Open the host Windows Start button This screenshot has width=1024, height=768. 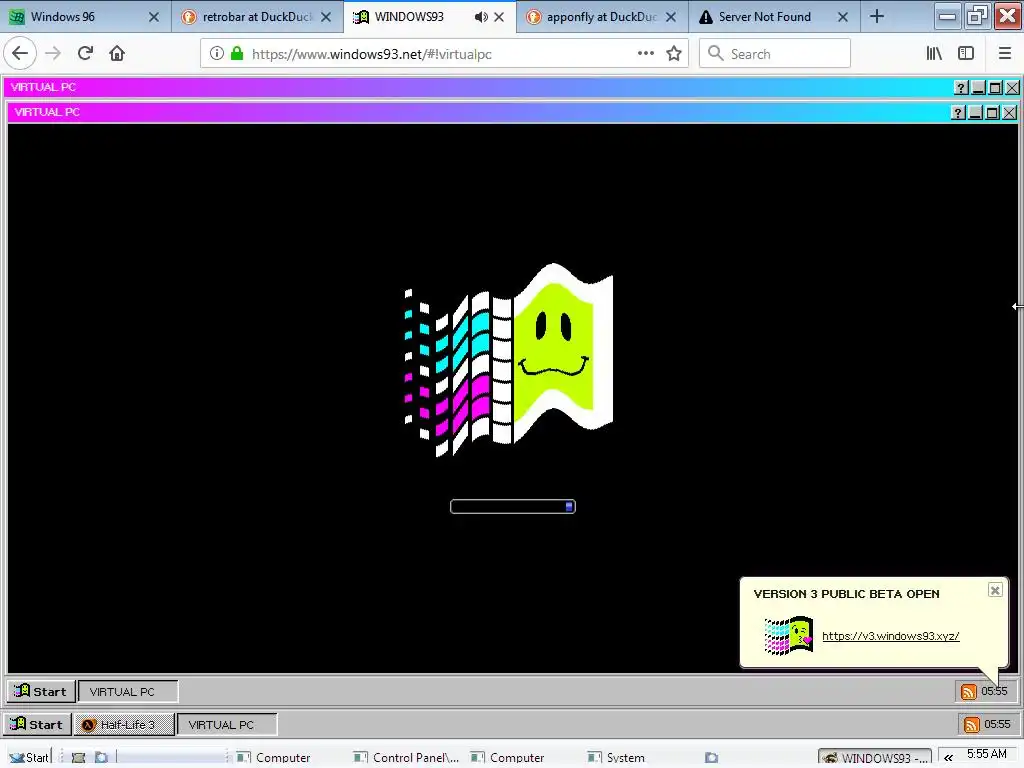[x=28, y=757]
